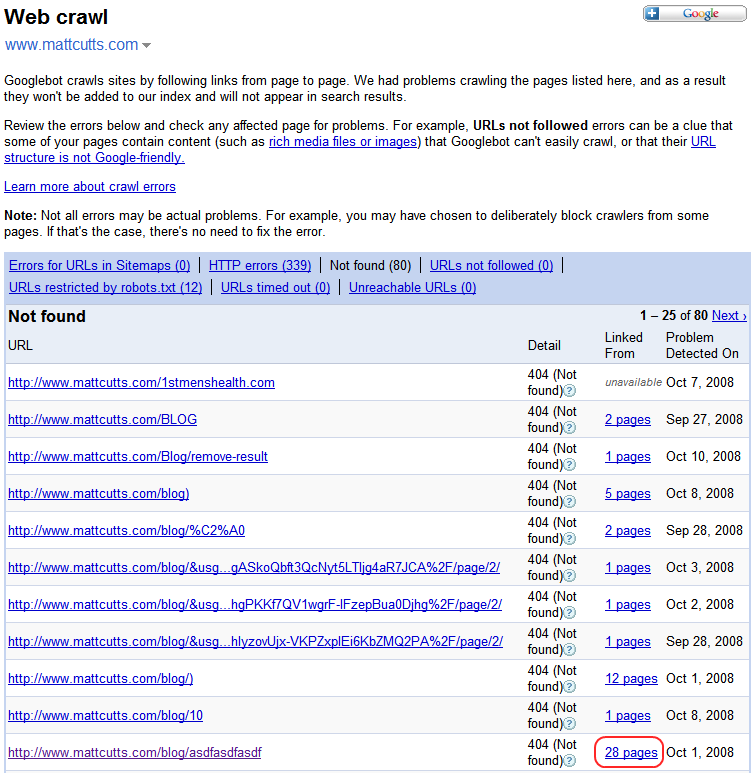The width and height of the screenshot is (756, 773).
Task: Open Unreachable URLs (0) tab
Action: click(x=412, y=287)
